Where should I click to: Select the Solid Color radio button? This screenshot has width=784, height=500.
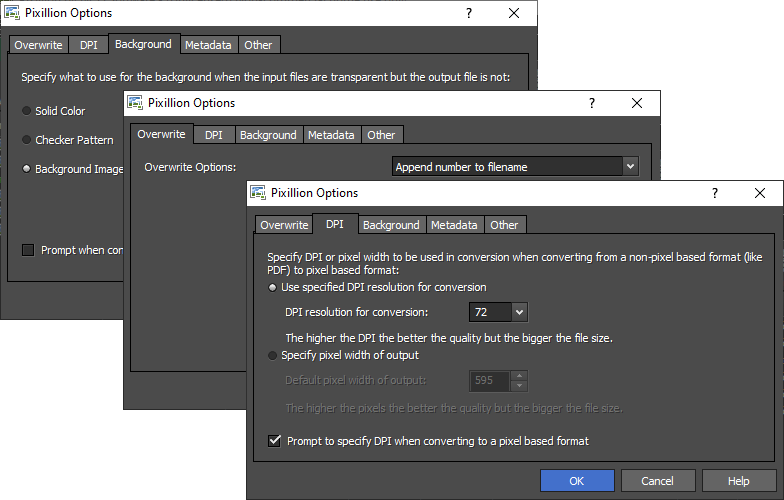27,111
